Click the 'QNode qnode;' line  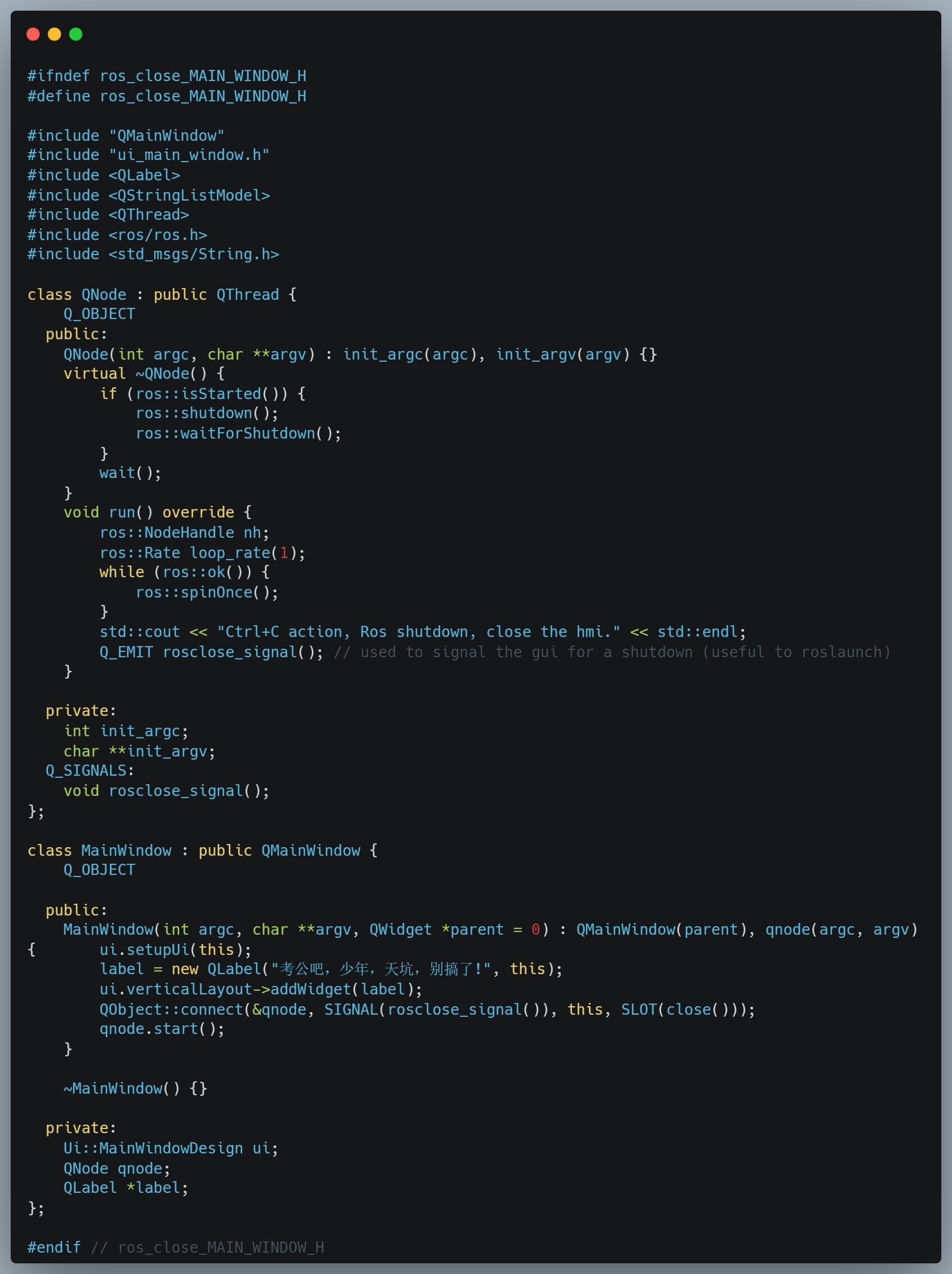pyautogui.click(x=117, y=1169)
